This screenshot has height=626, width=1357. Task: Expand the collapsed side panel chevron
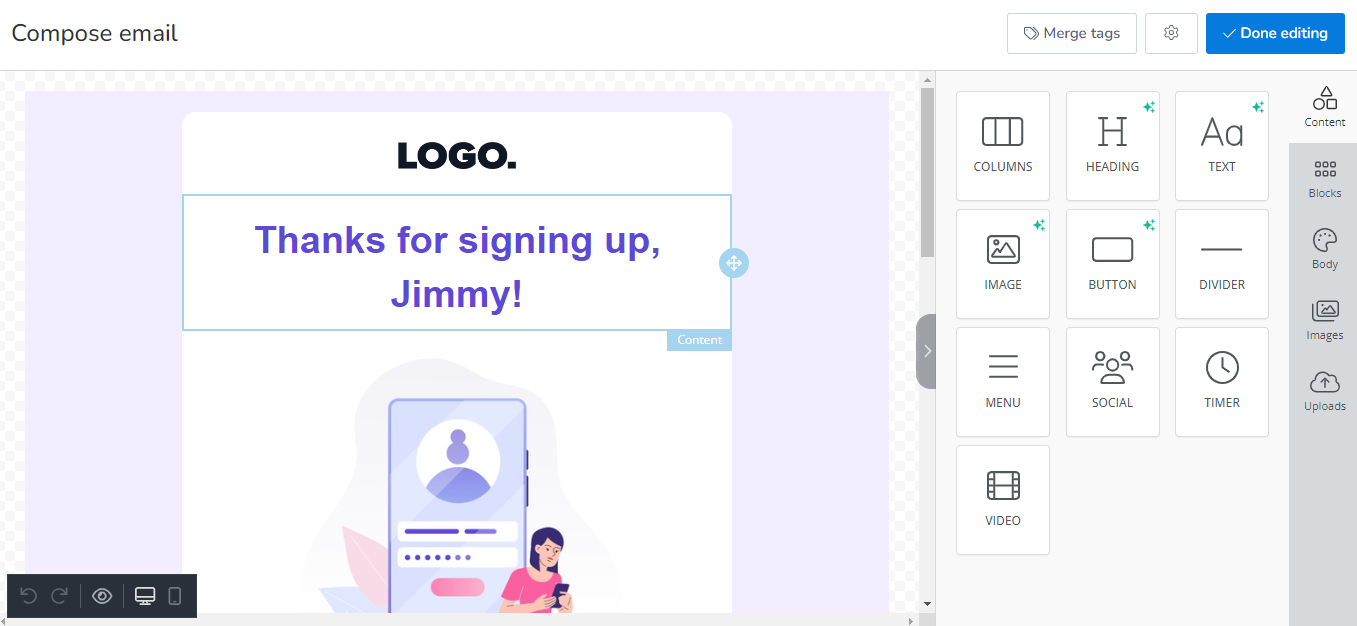point(926,351)
